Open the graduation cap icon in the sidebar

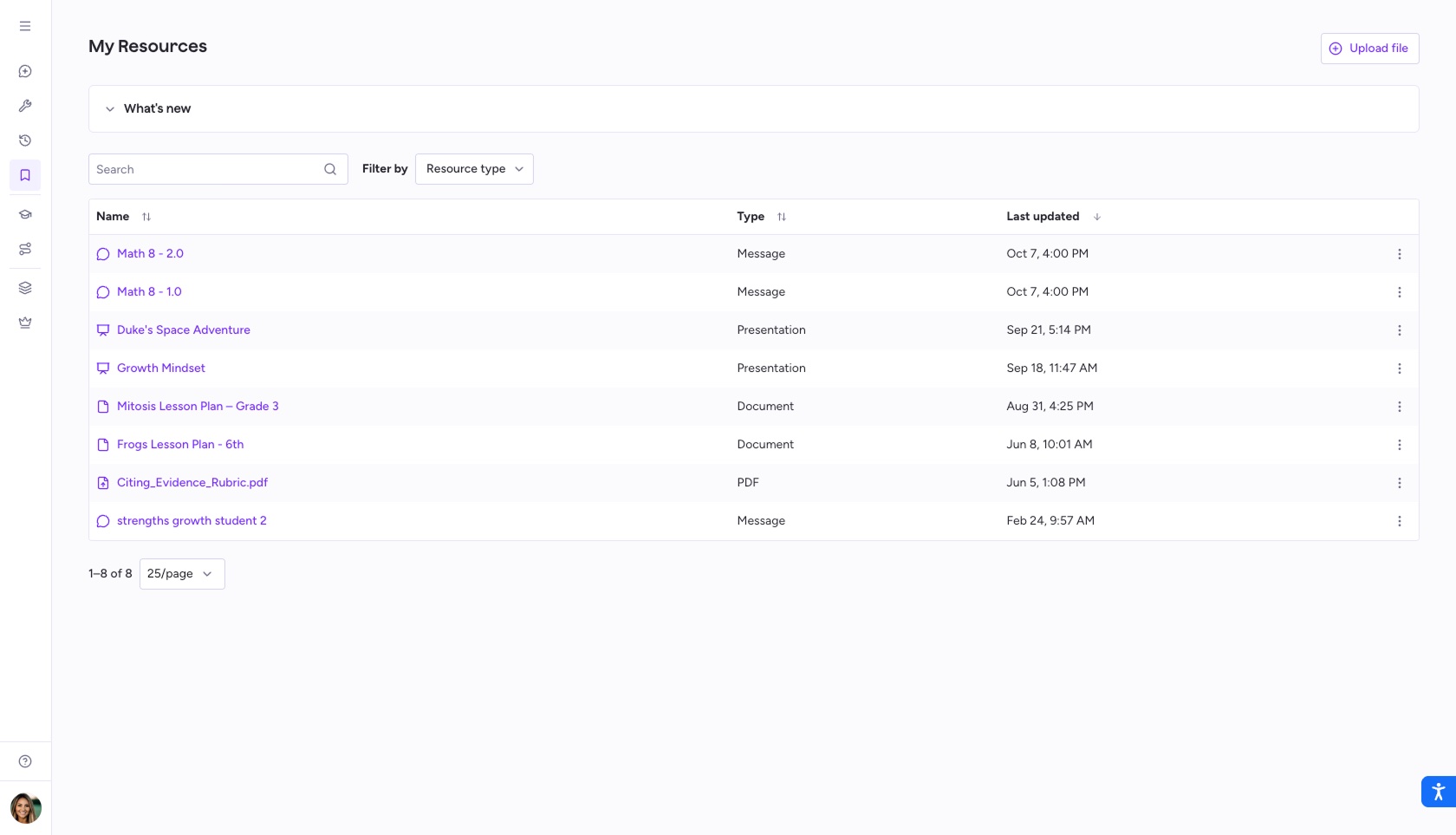(x=25, y=214)
